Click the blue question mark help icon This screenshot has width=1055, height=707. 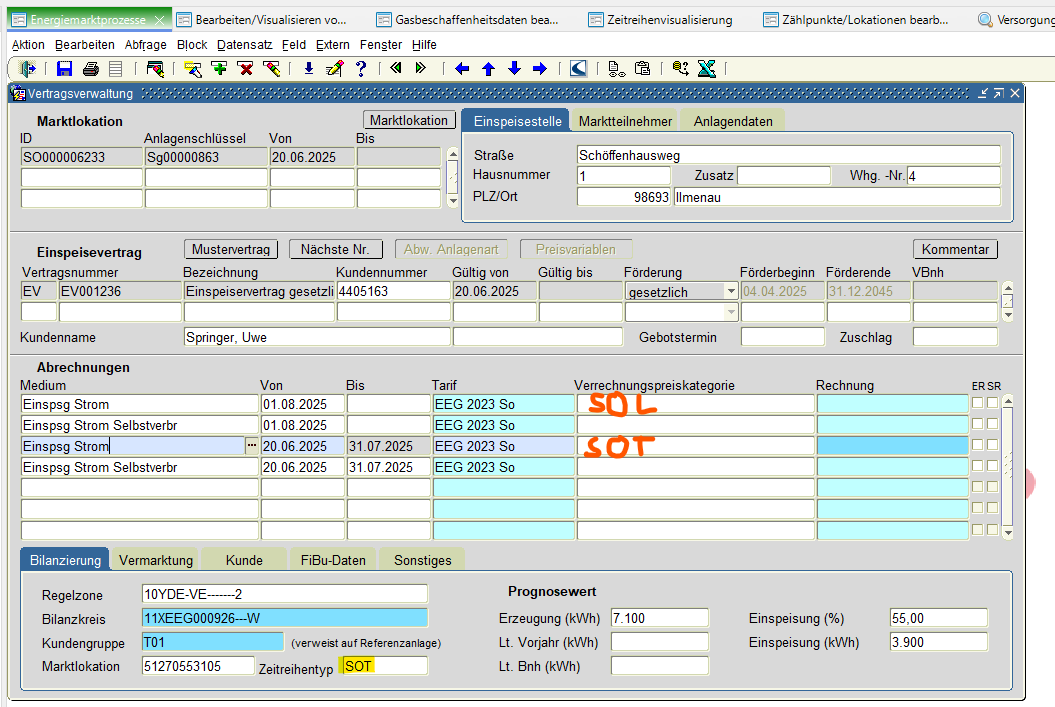pos(361,69)
